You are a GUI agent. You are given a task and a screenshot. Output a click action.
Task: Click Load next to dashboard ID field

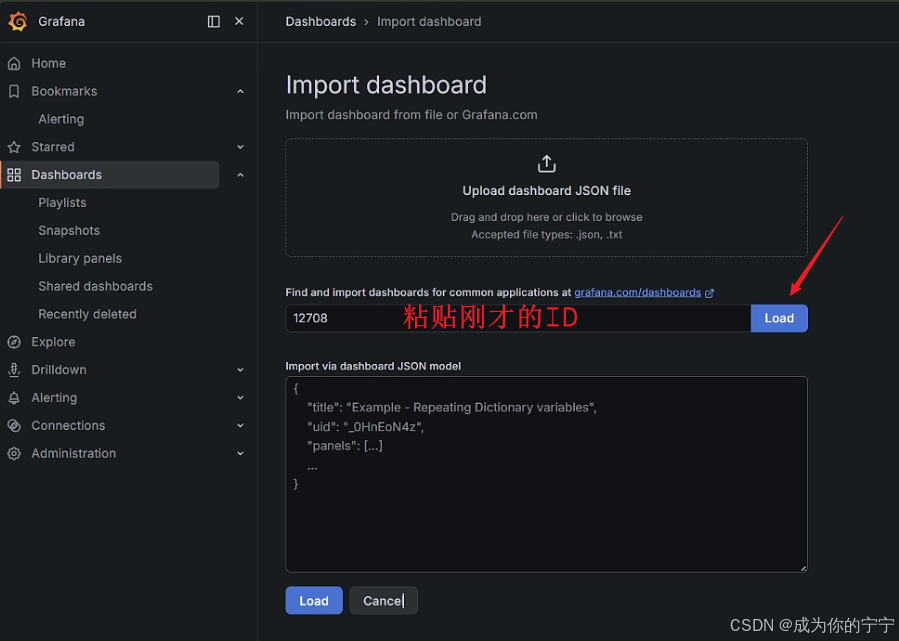coord(779,318)
